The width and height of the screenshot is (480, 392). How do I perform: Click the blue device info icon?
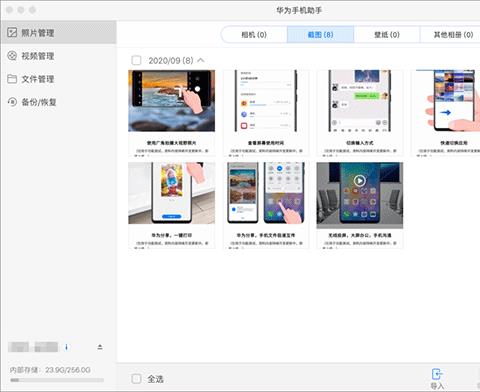(66, 347)
